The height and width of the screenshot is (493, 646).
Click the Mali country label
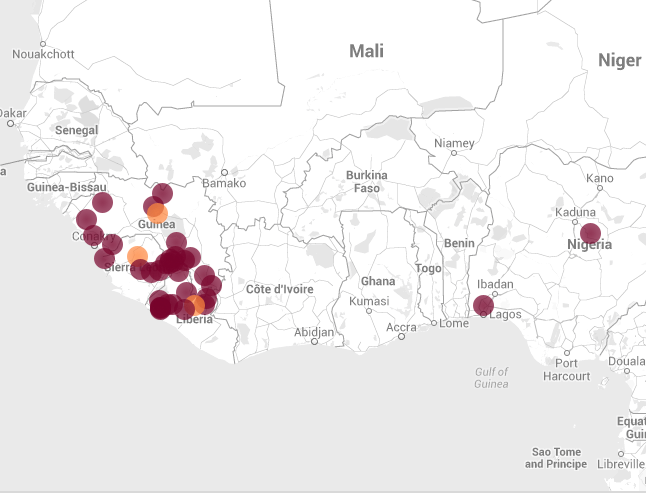(366, 51)
